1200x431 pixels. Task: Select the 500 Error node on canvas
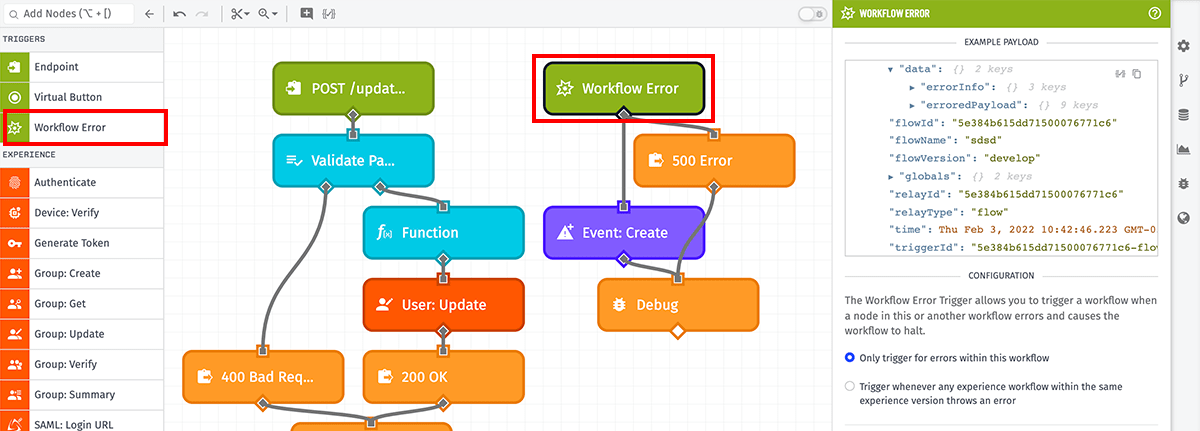pyautogui.click(x=714, y=160)
